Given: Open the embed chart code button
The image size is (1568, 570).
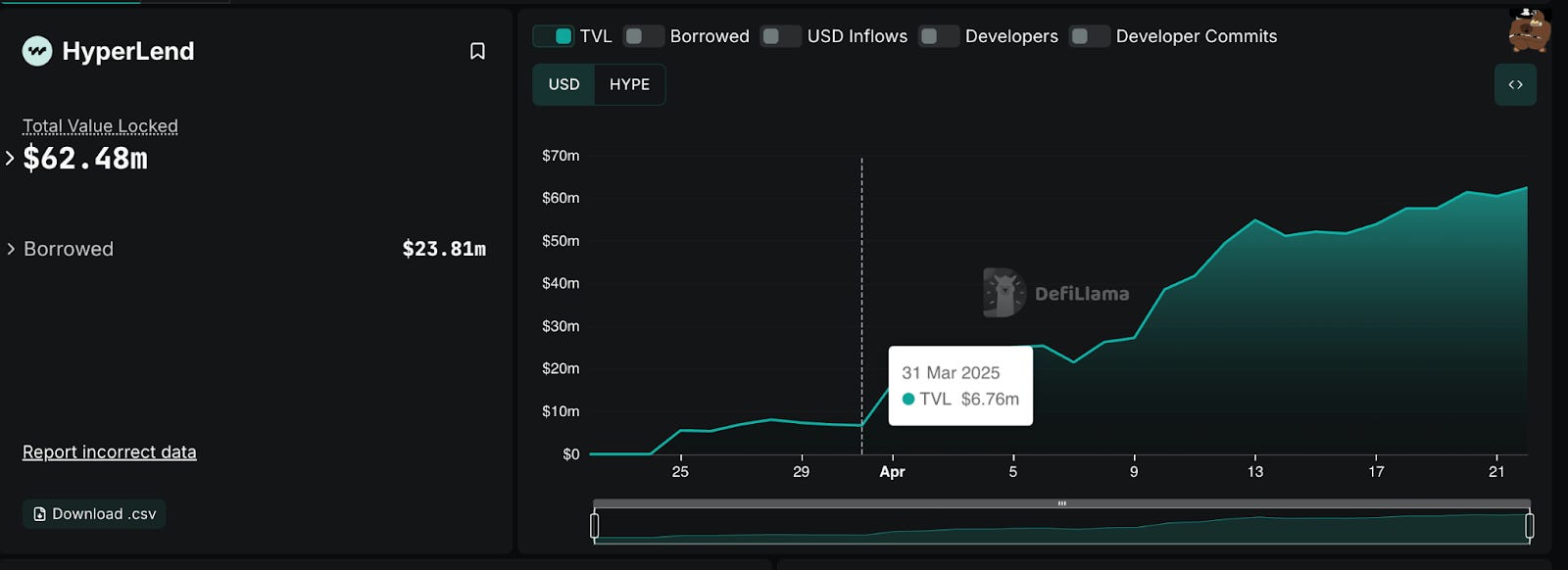Looking at the screenshot, I should 1515,84.
